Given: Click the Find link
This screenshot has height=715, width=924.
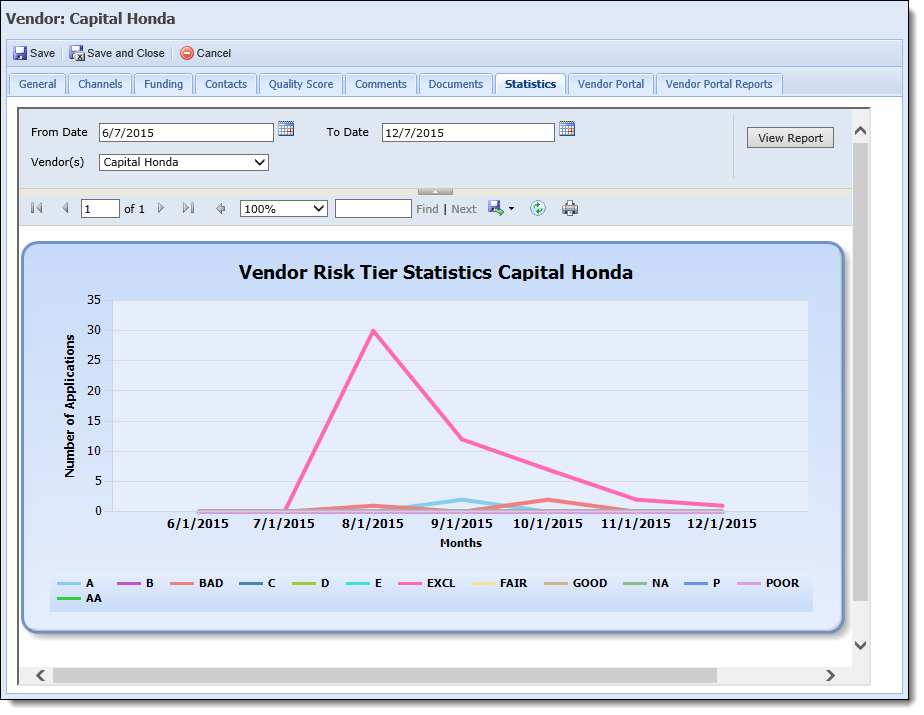Looking at the screenshot, I should (427, 209).
